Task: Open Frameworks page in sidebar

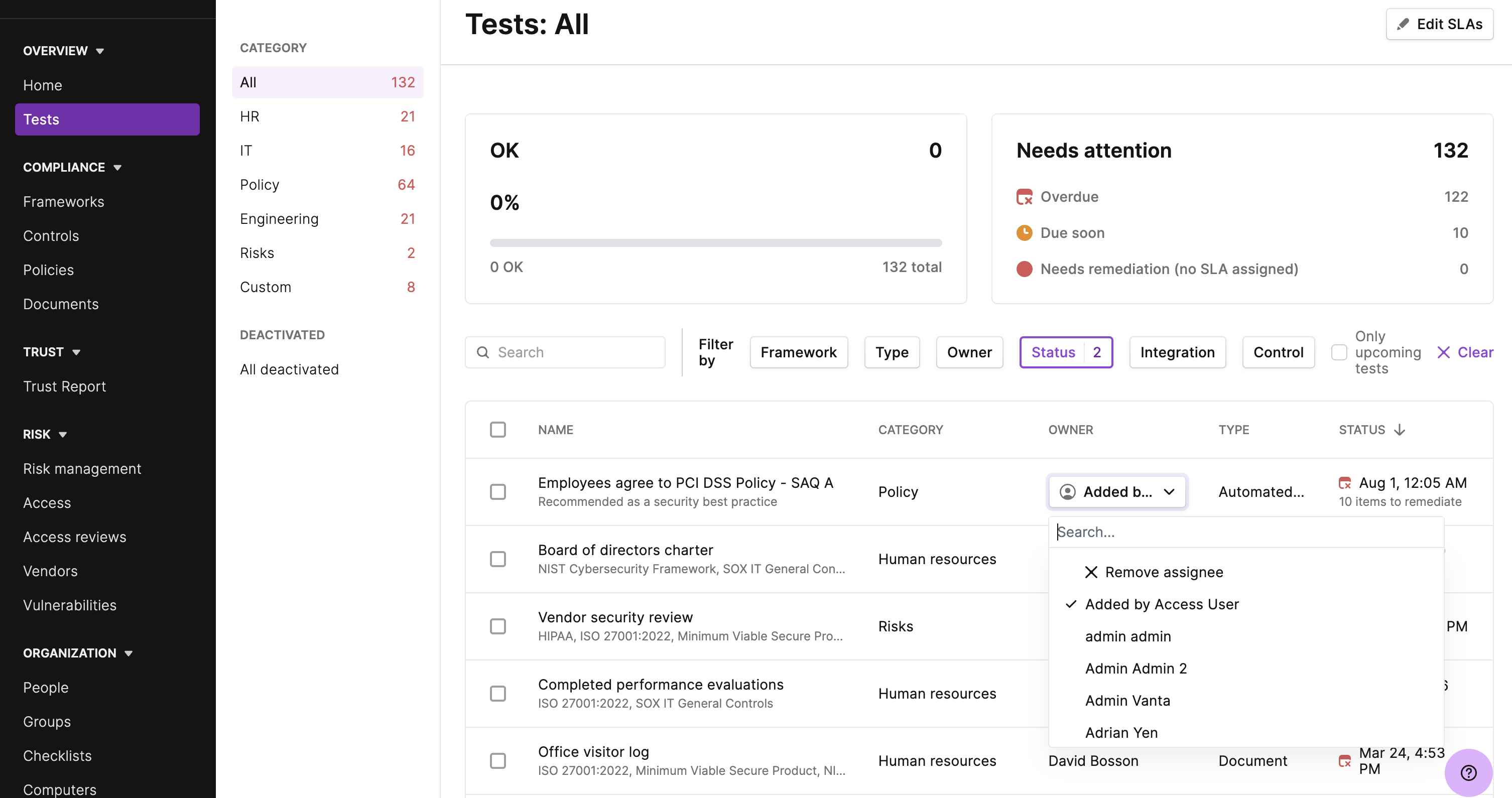Action: pos(63,202)
